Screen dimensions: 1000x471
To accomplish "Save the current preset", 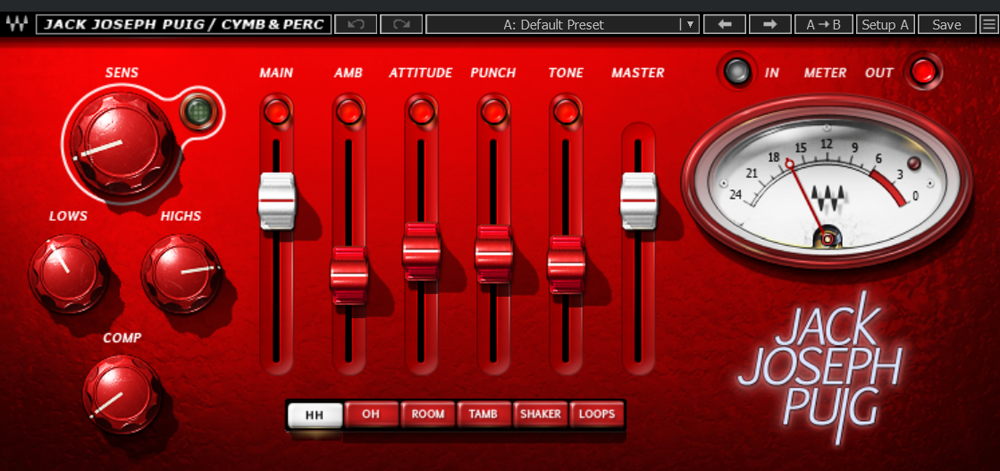I will coord(946,25).
